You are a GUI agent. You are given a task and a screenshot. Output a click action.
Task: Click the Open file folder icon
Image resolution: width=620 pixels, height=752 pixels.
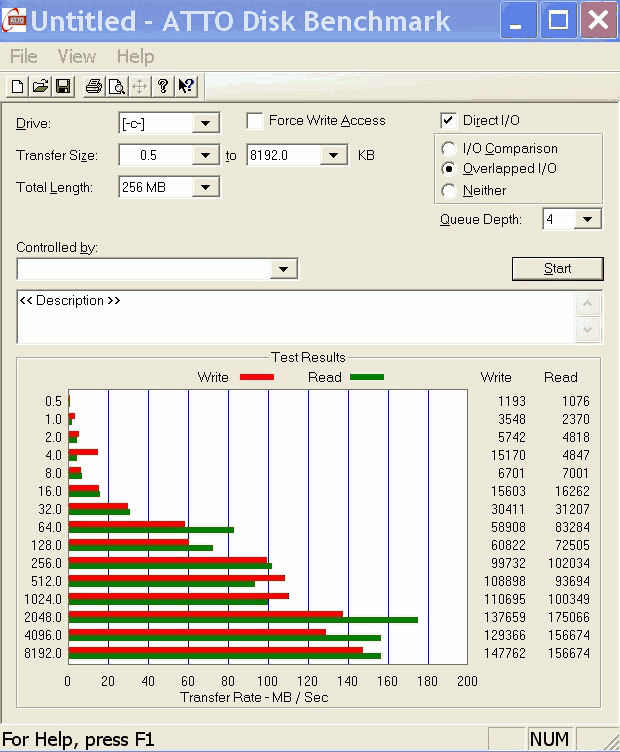pos(40,87)
